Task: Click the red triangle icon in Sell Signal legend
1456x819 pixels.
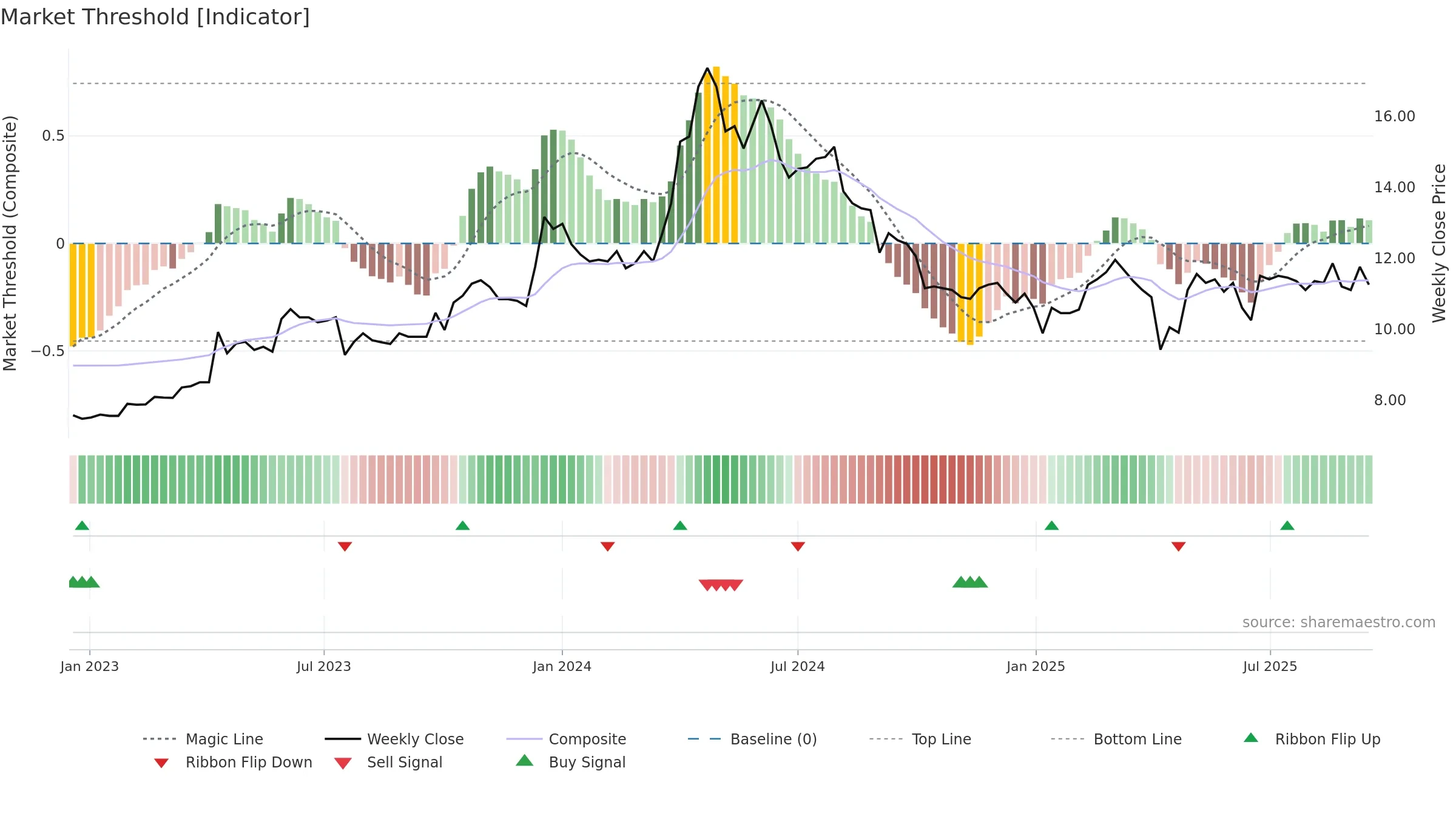Action: [x=343, y=763]
